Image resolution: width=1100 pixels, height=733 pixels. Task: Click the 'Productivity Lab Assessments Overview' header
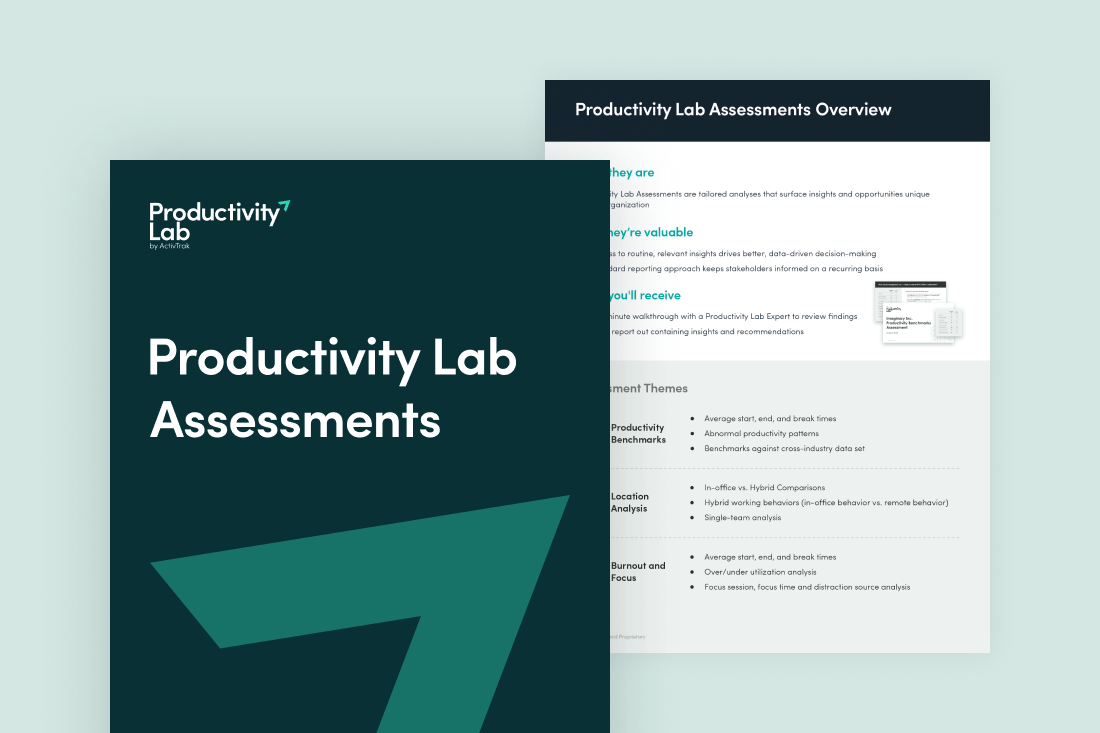[733, 109]
